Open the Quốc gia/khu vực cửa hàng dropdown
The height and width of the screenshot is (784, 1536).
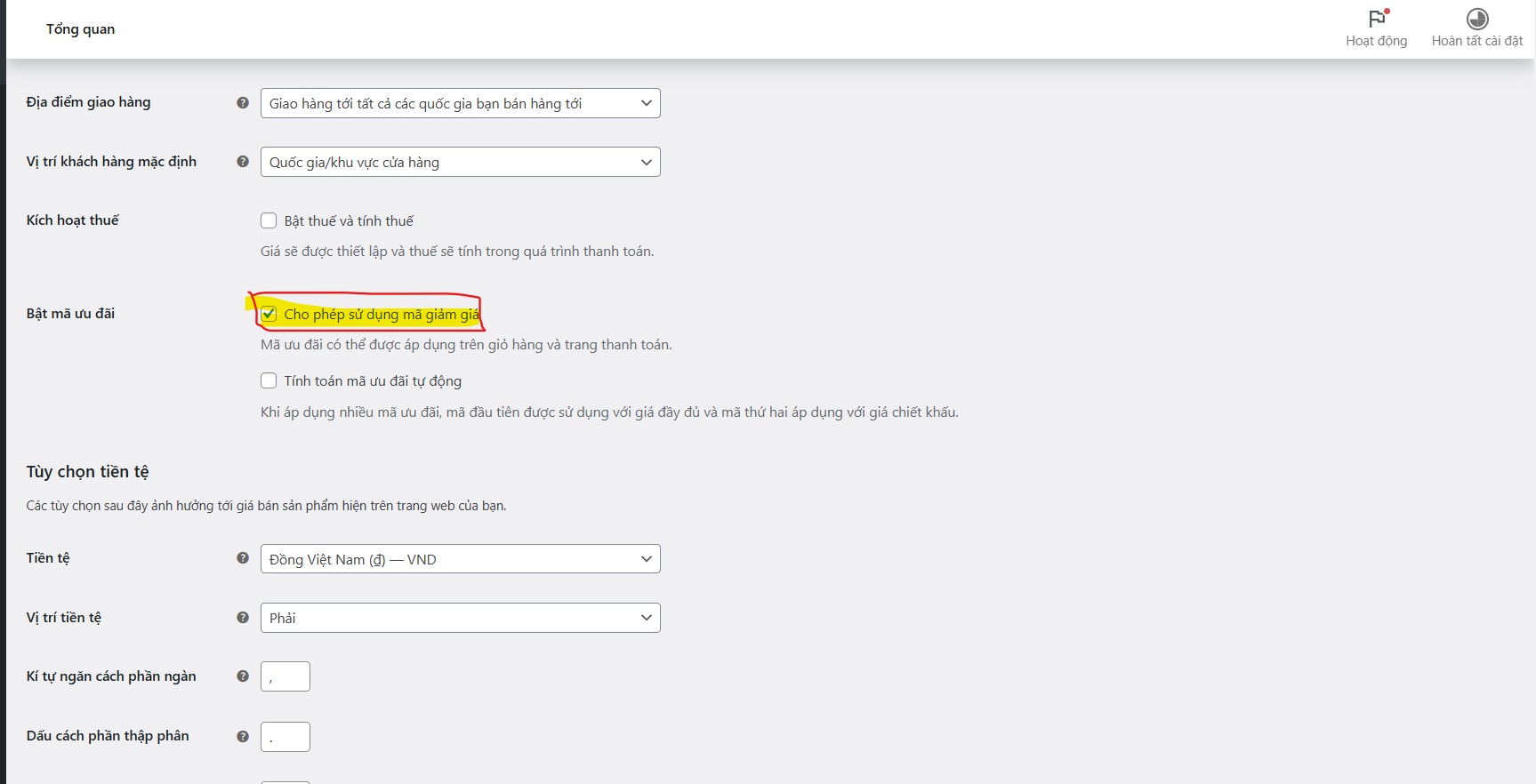(x=460, y=162)
